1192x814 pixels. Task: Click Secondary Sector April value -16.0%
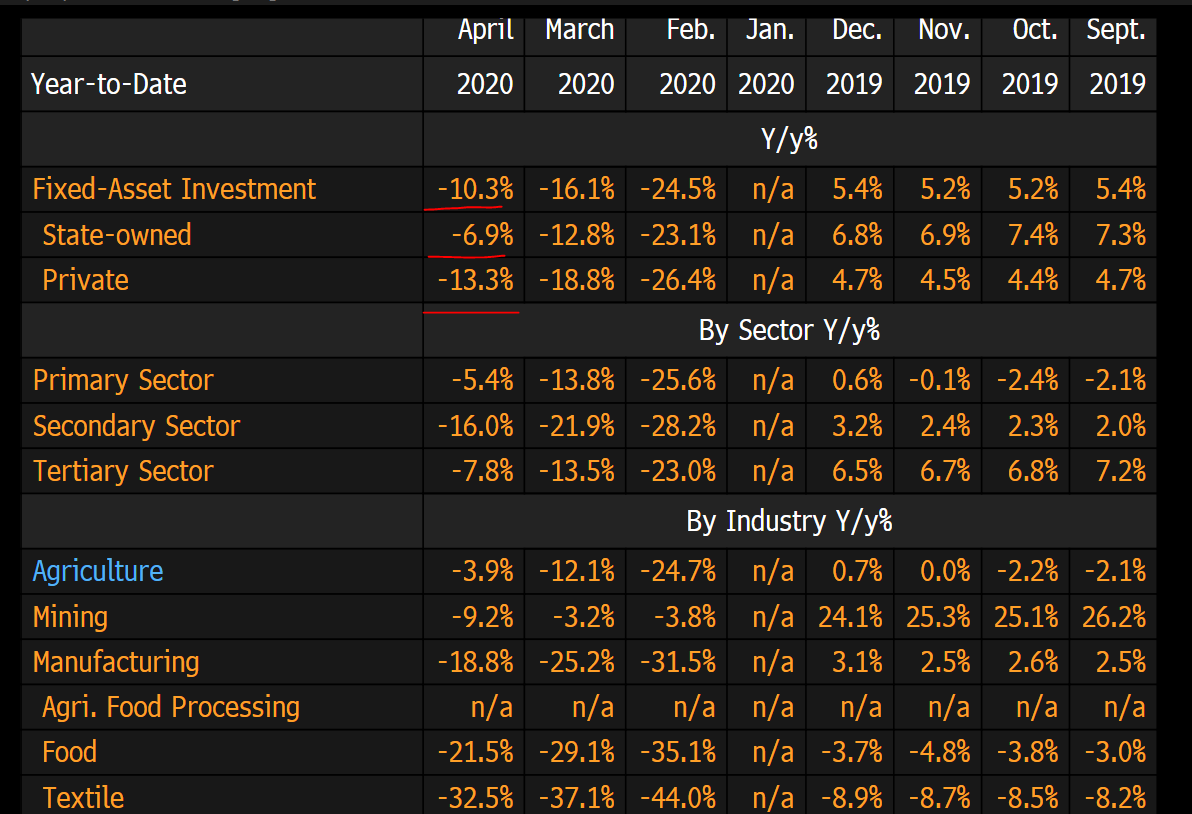point(476,426)
